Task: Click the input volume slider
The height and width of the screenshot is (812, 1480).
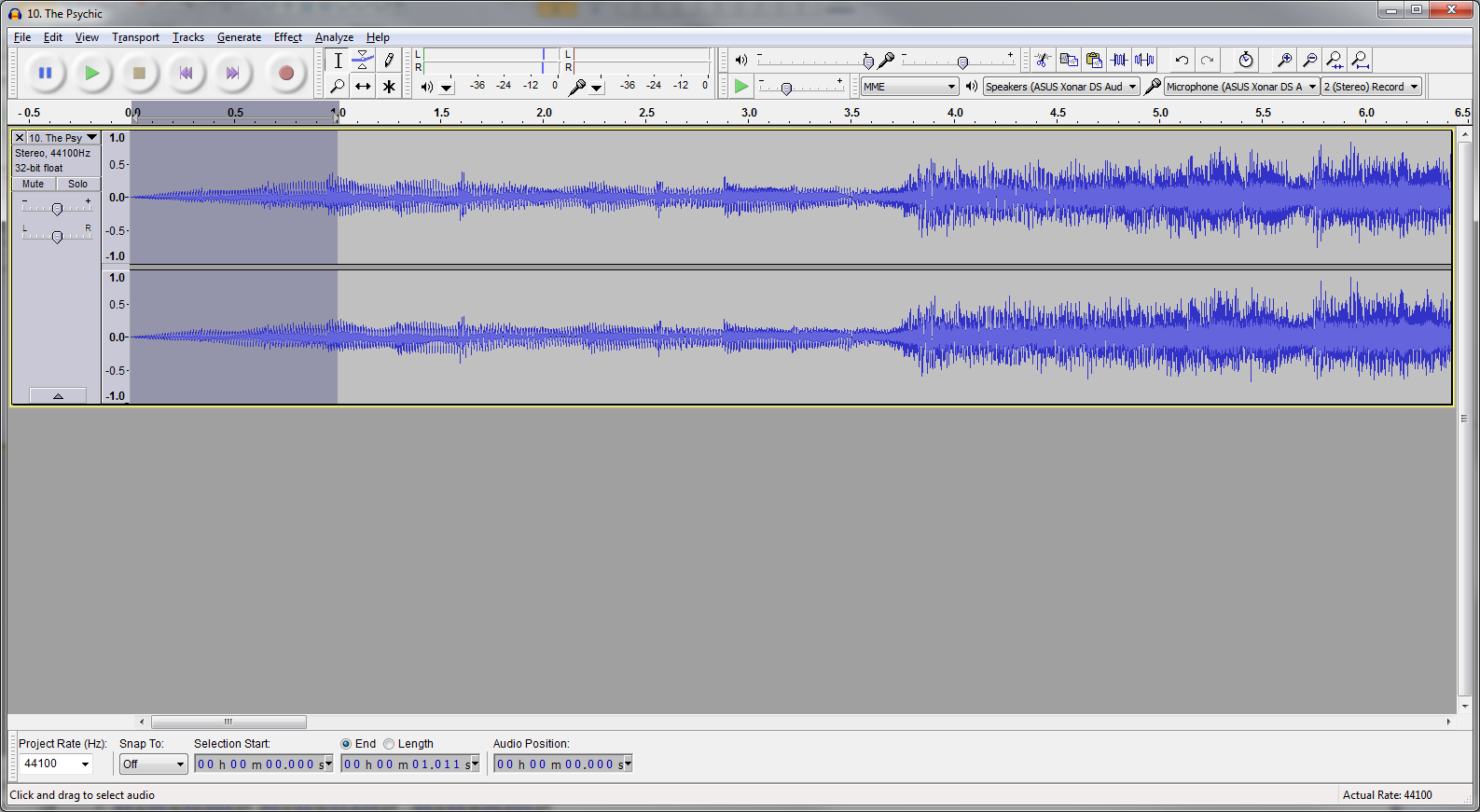Action: coord(957,61)
